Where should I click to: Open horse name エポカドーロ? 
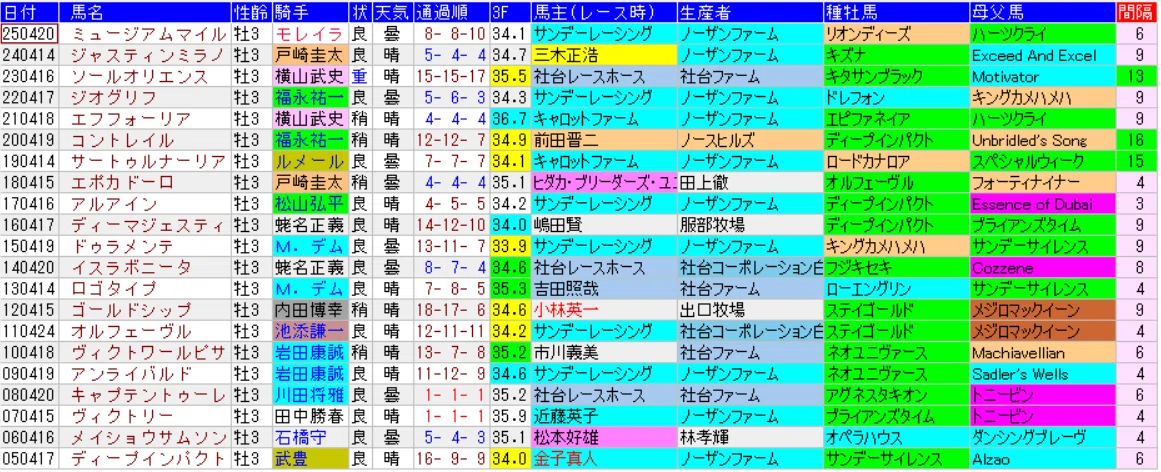[121, 182]
